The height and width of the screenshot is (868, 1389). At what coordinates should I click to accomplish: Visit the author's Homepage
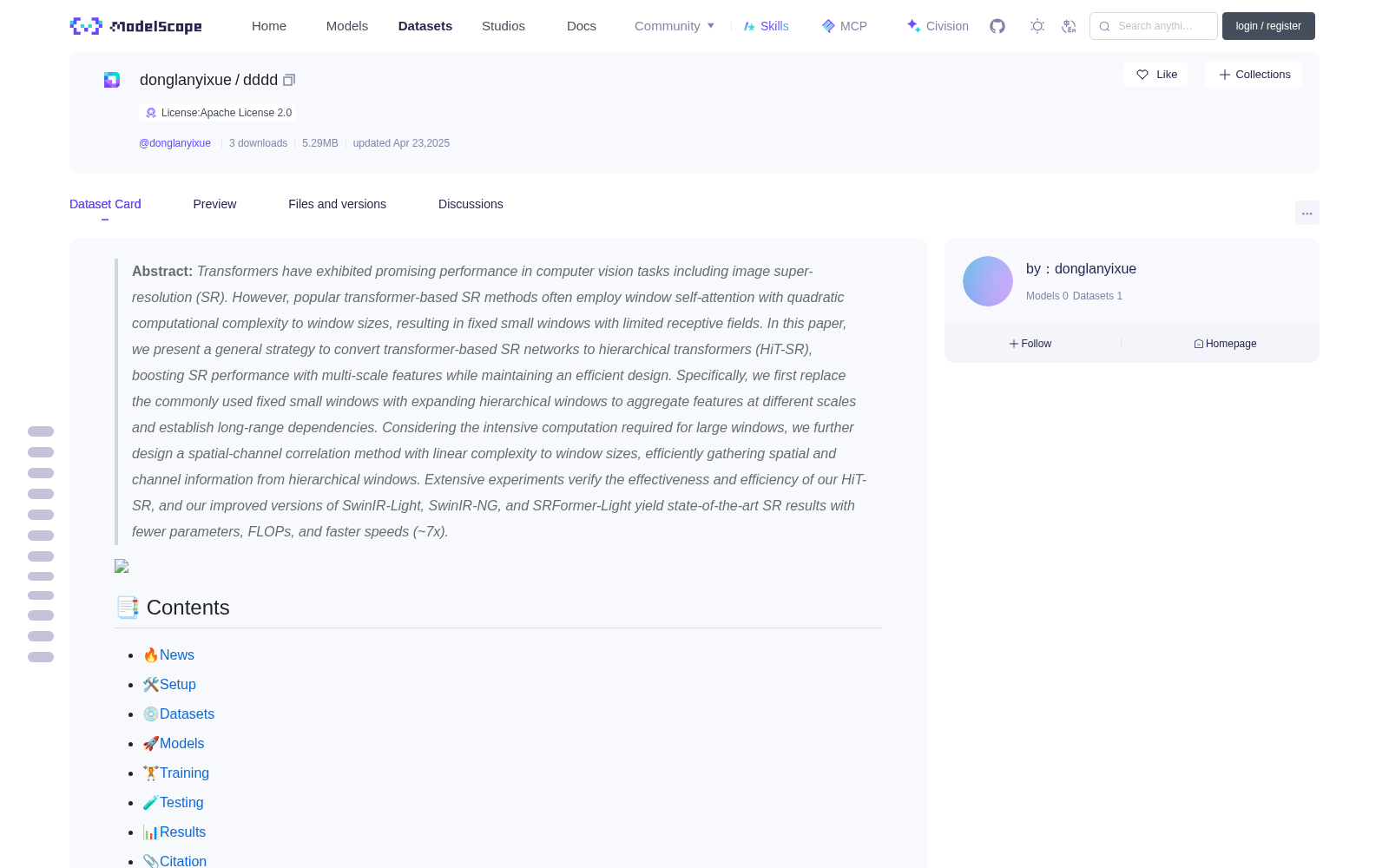1225,344
